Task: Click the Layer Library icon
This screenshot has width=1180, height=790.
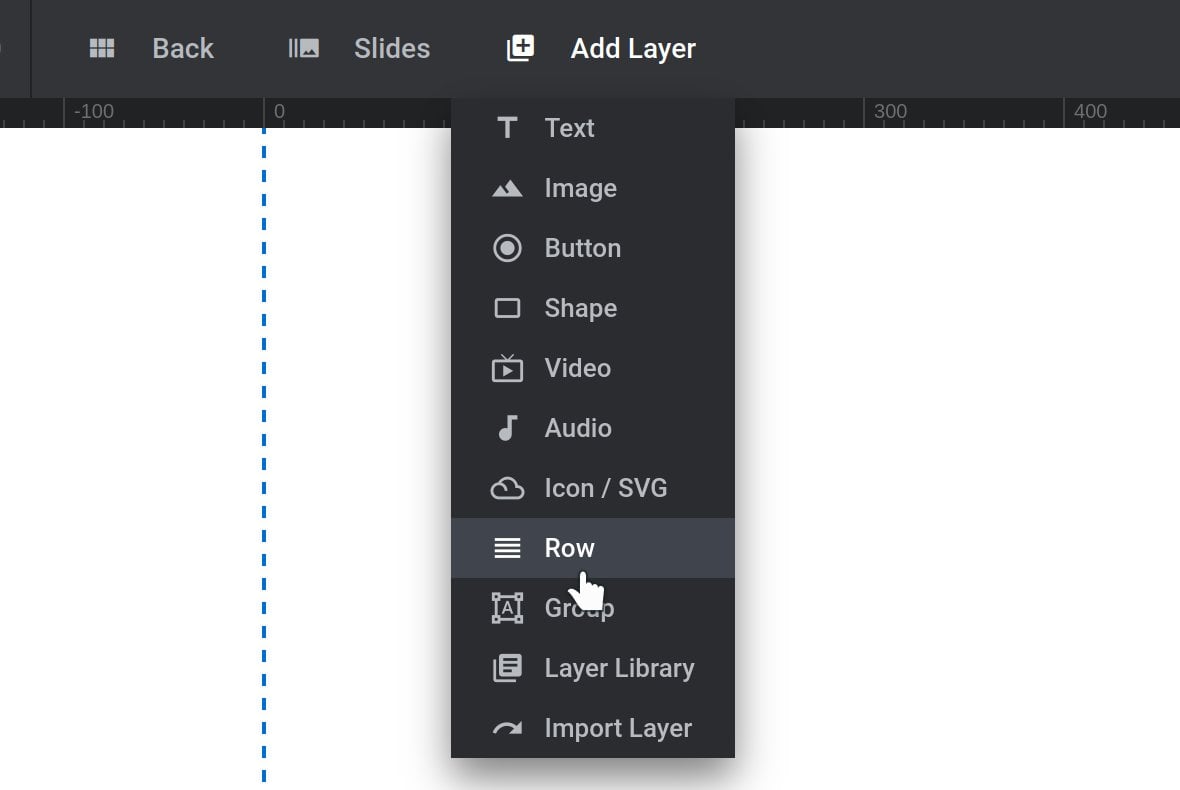Action: coord(507,668)
